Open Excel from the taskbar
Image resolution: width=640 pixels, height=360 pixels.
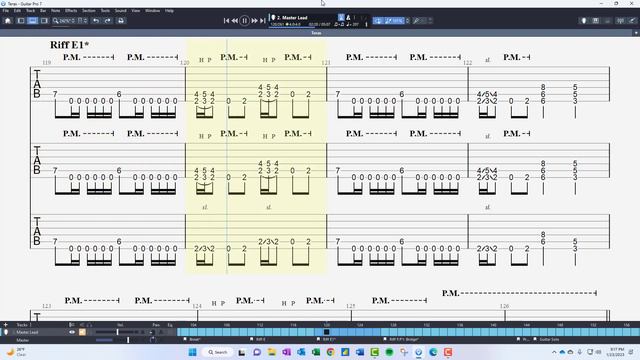[x=316, y=352]
